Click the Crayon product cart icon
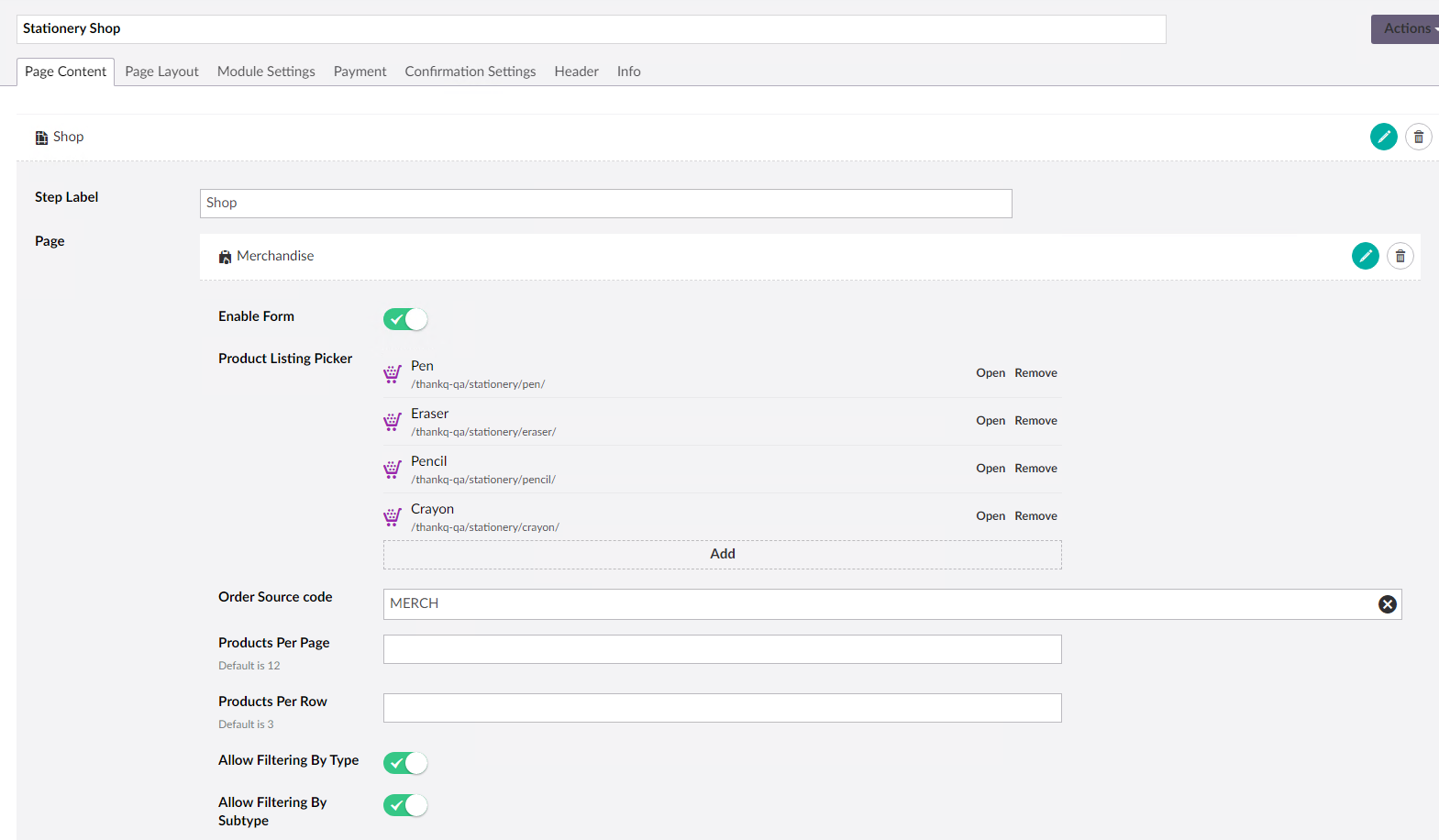1439x840 pixels. pos(393,517)
